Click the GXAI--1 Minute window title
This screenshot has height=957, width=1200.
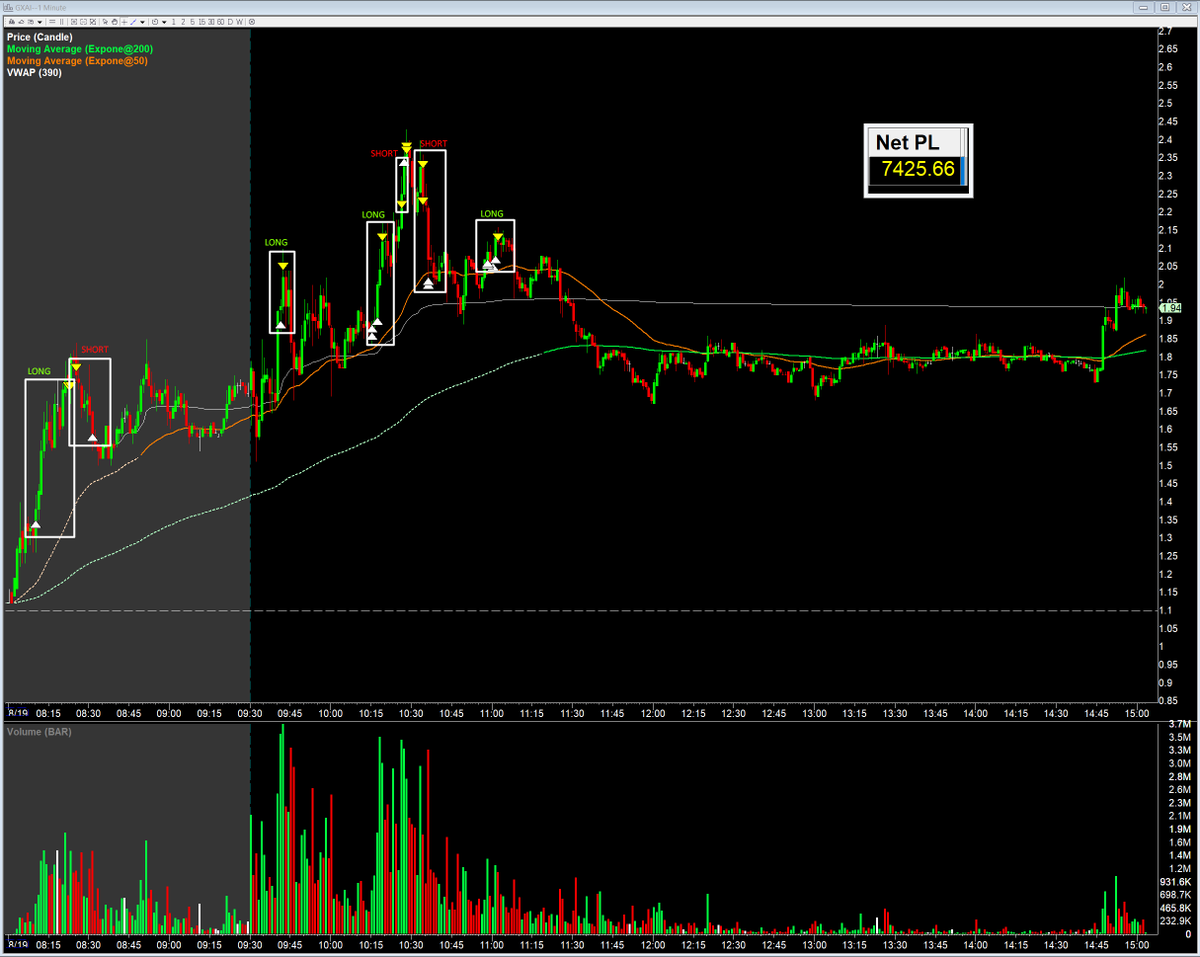pos(40,8)
